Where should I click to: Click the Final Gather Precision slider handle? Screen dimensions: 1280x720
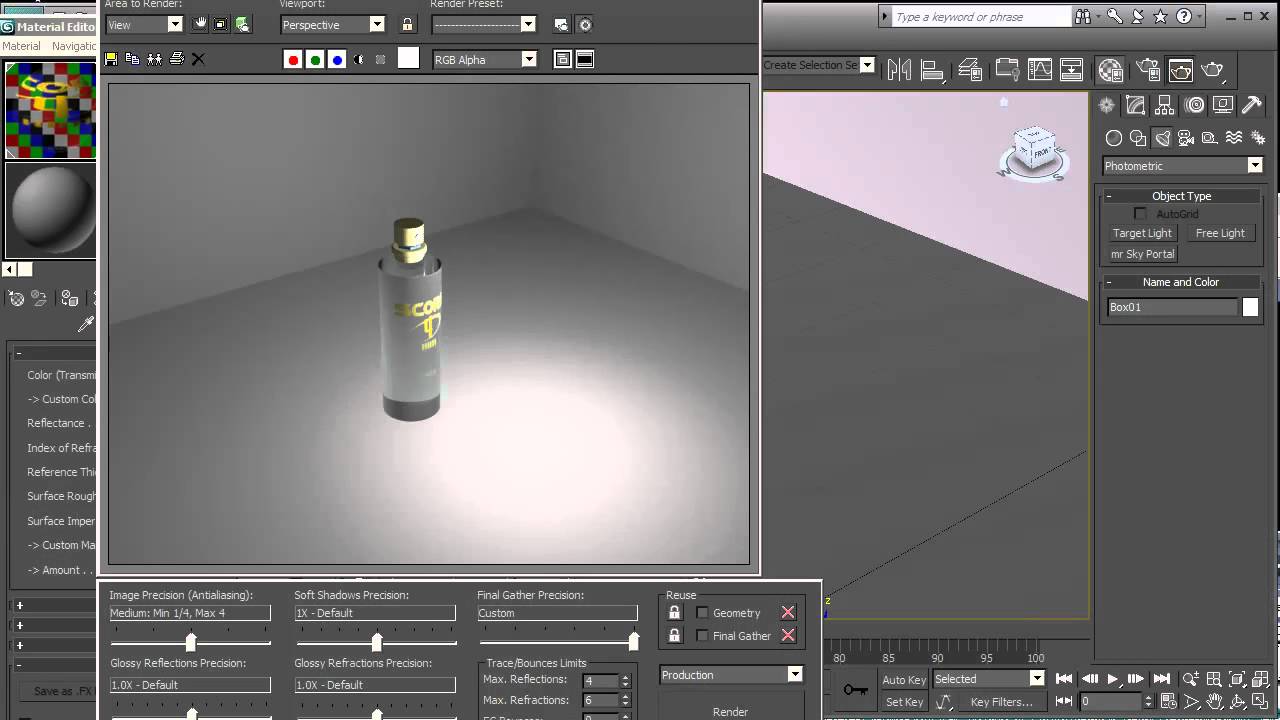[633, 642]
